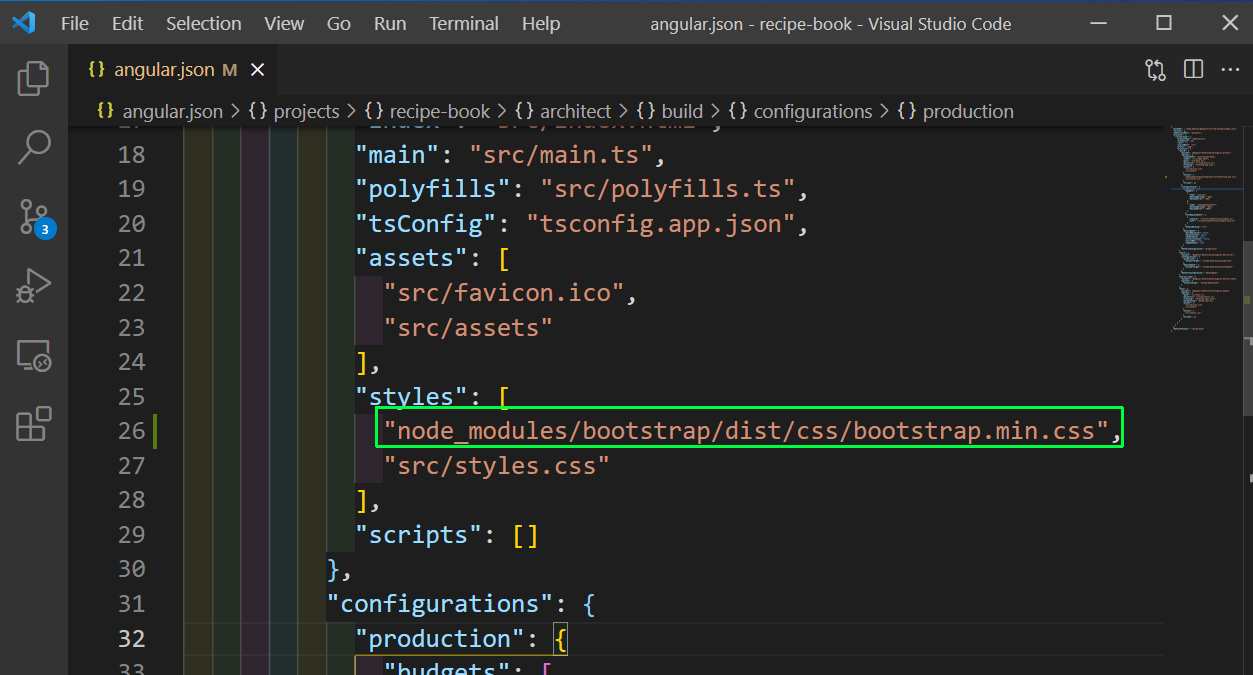Open the editor More Actions ellipsis
Viewport: 1253px width, 675px height.
click(x=1231, y=69)
